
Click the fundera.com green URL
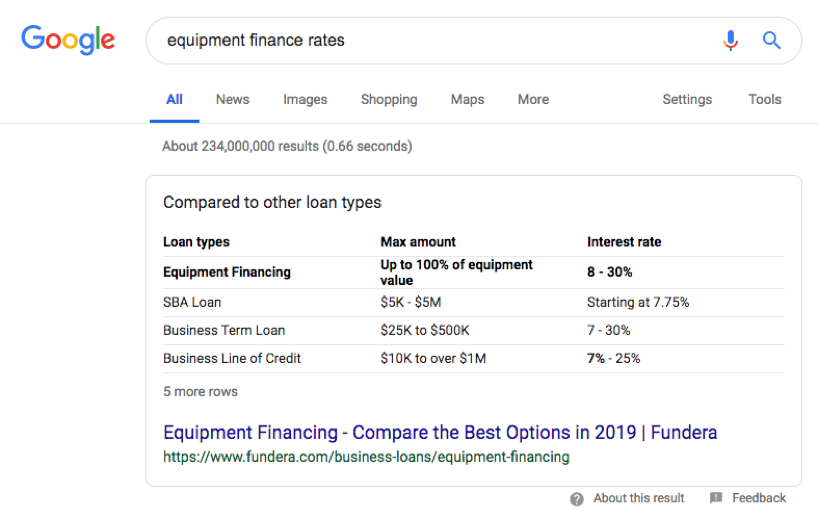pos(366,457)
